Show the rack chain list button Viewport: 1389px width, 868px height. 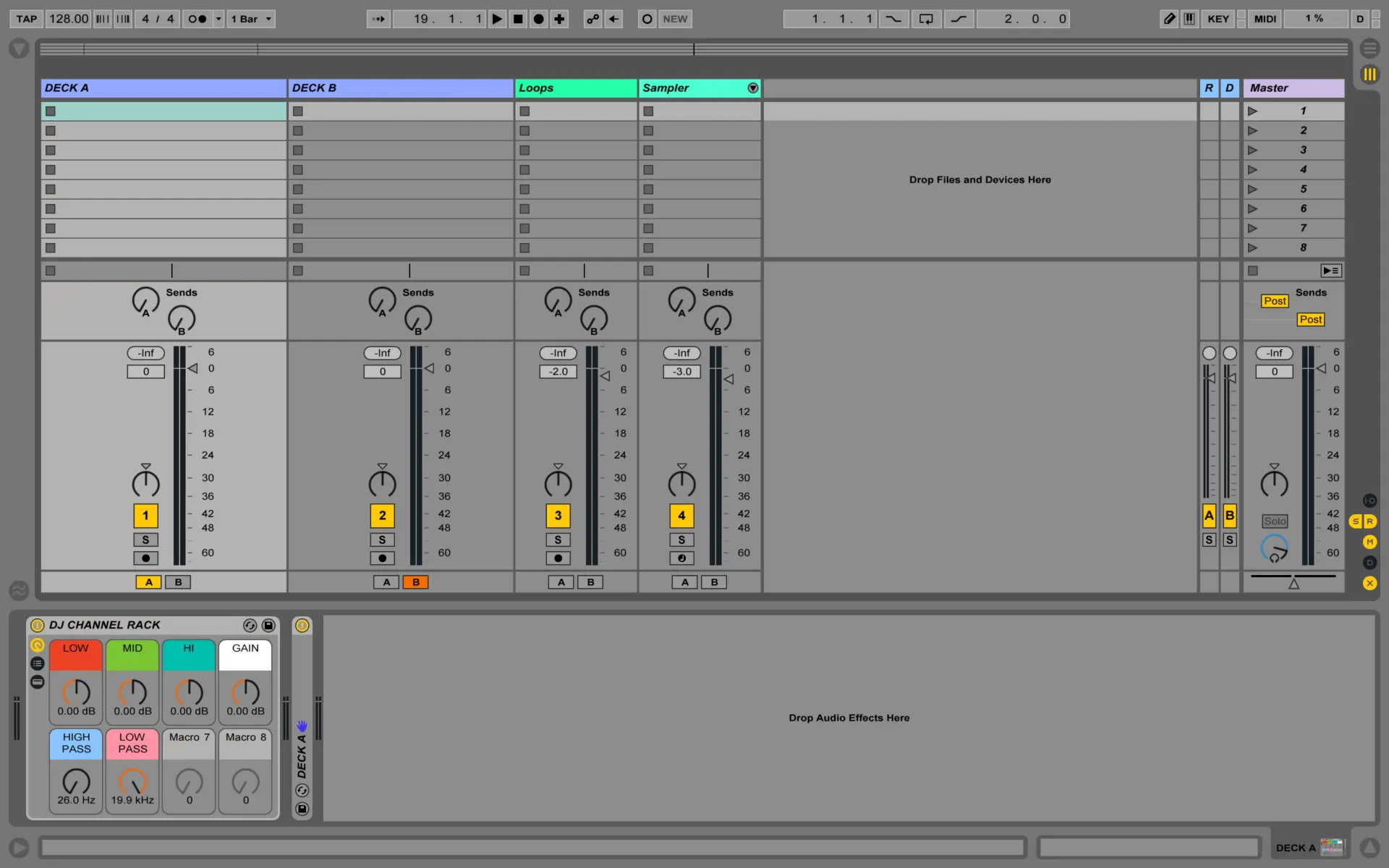click(38, 663)
